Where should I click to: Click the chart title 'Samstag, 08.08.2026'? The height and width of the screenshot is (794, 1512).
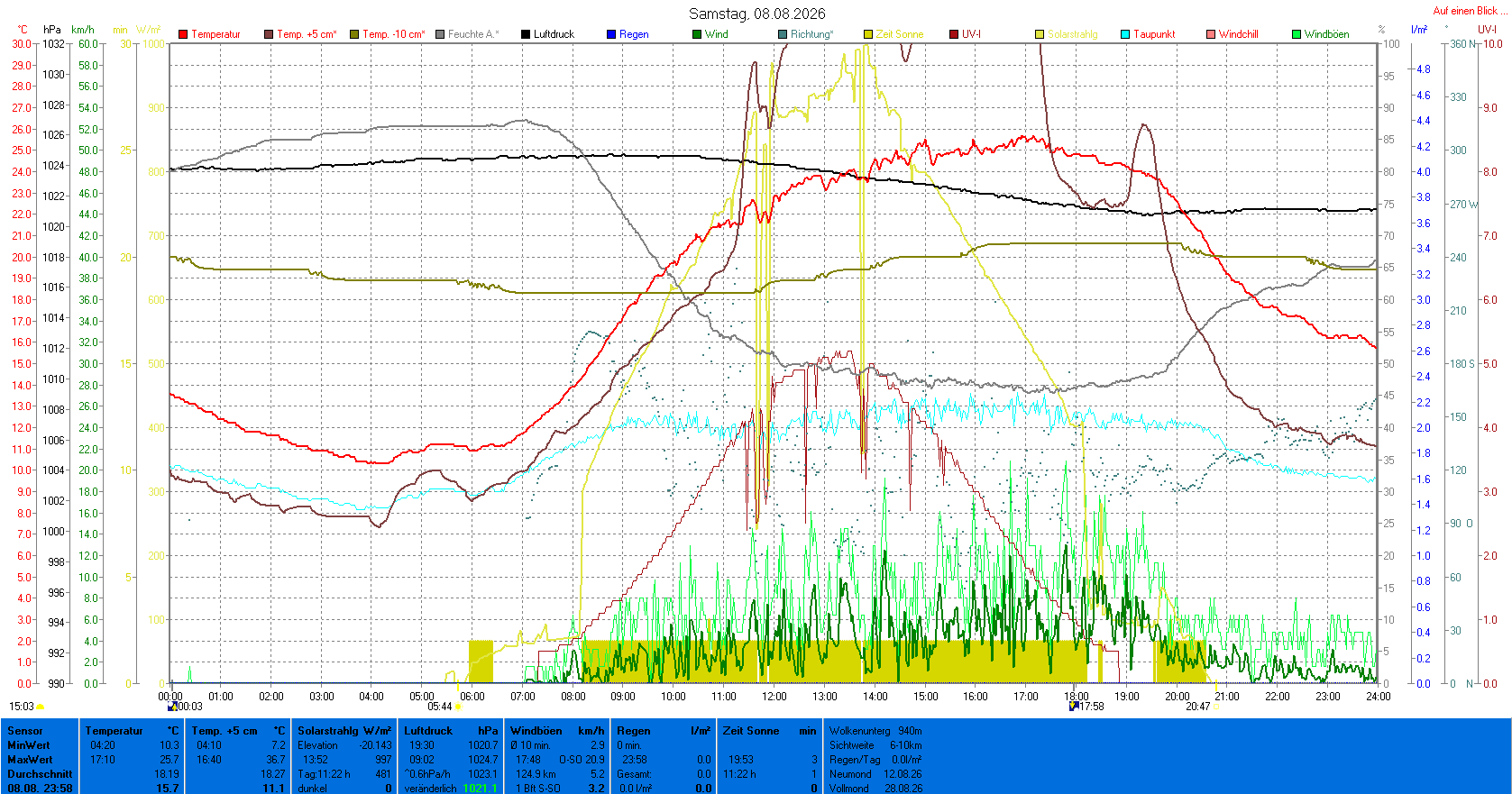756,14
